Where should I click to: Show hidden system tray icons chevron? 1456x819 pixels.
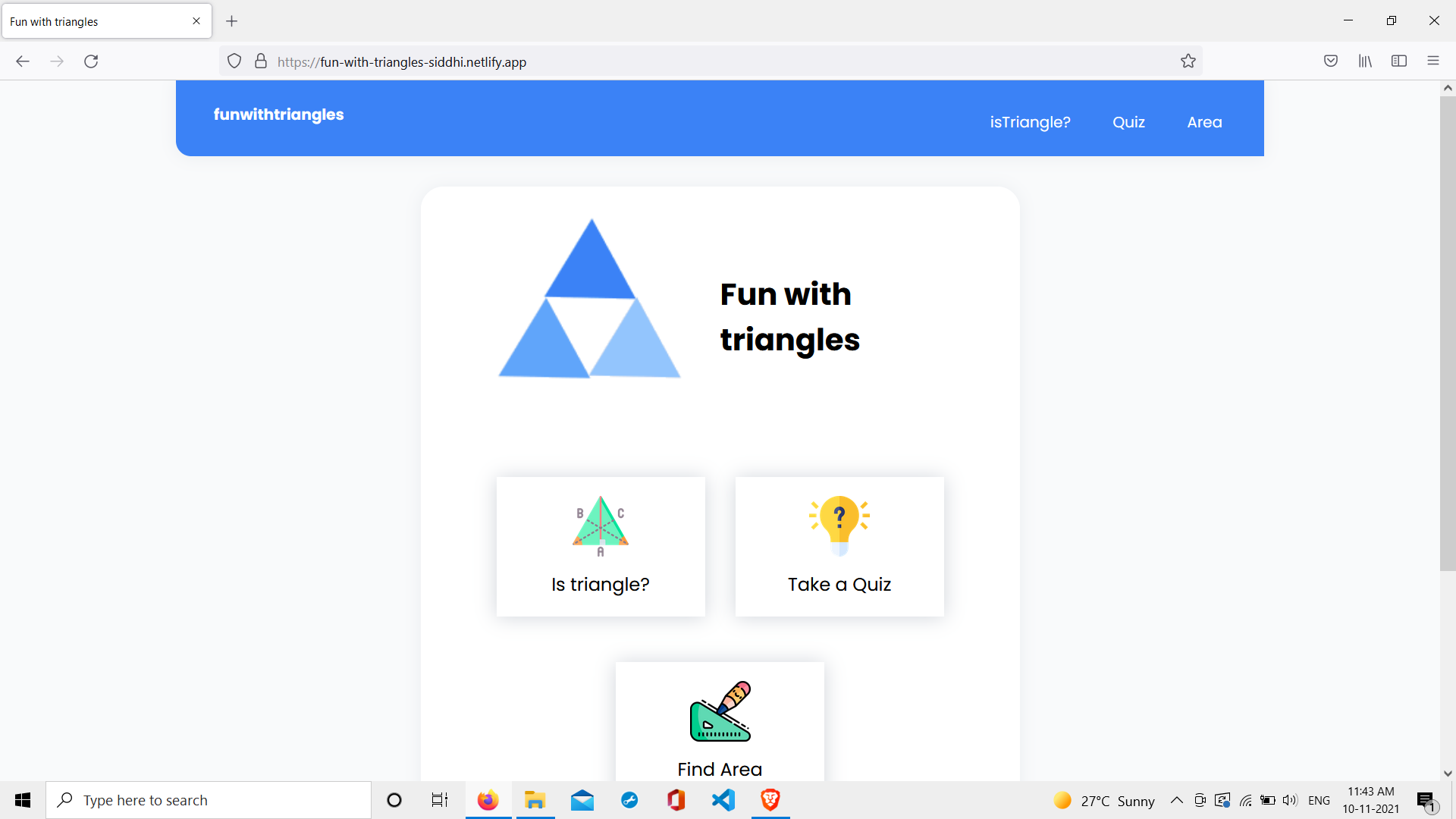point(1176,800)
